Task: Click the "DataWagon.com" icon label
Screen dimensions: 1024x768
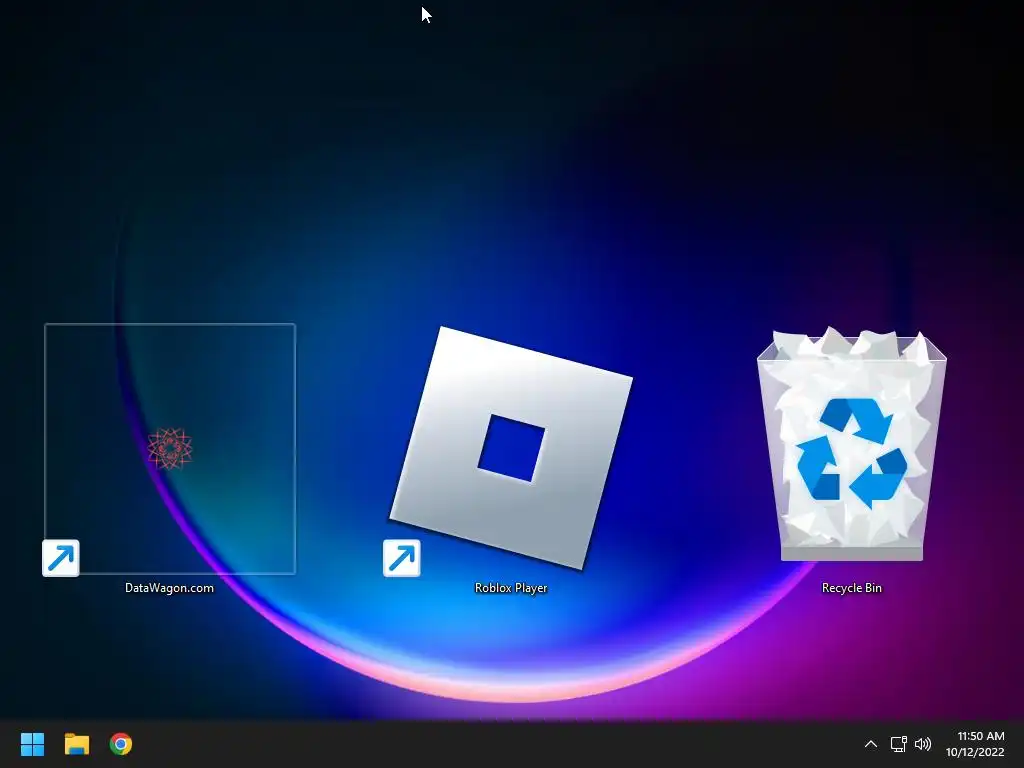Action: point(169,588)
